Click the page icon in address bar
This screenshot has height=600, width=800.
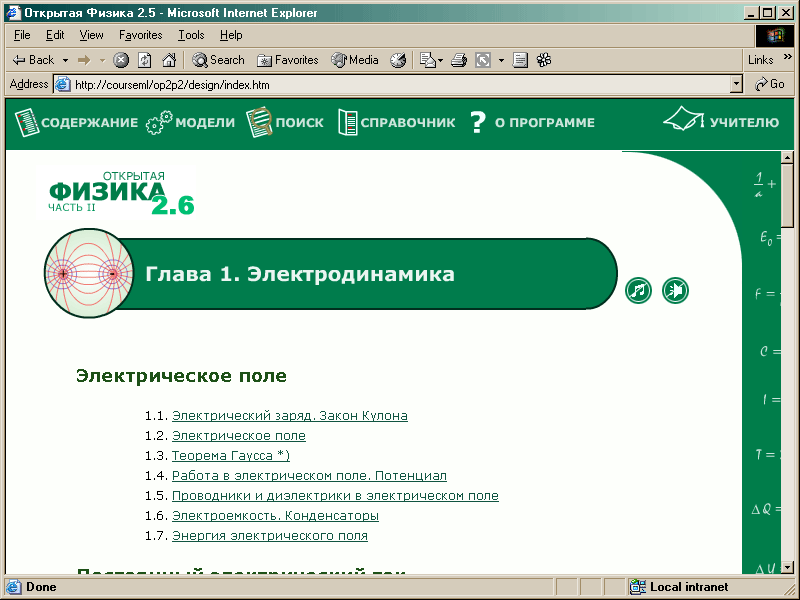coord(63,84)
